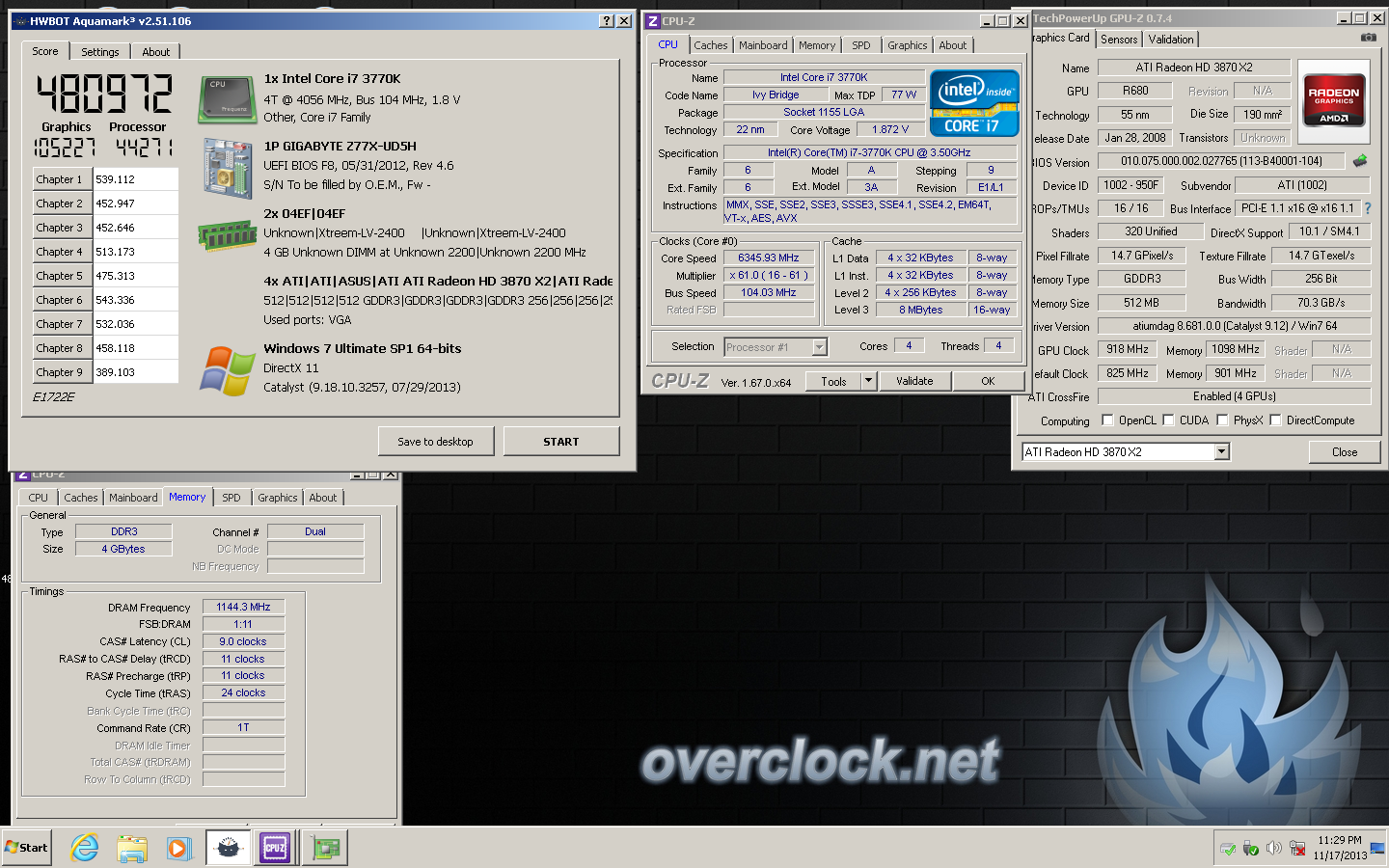Click the Aquamark title bar app icon
This screenshot has width=1389, height=868.
(x=20, y=21)
